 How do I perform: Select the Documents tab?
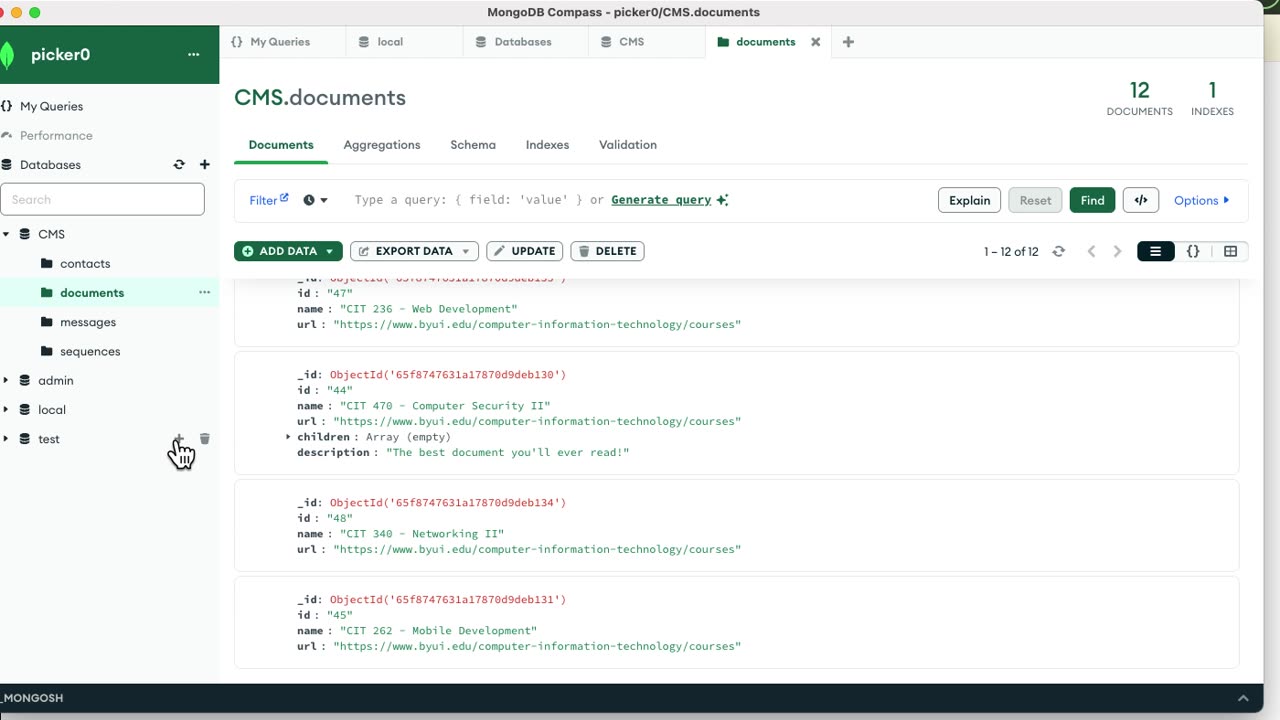281,145
